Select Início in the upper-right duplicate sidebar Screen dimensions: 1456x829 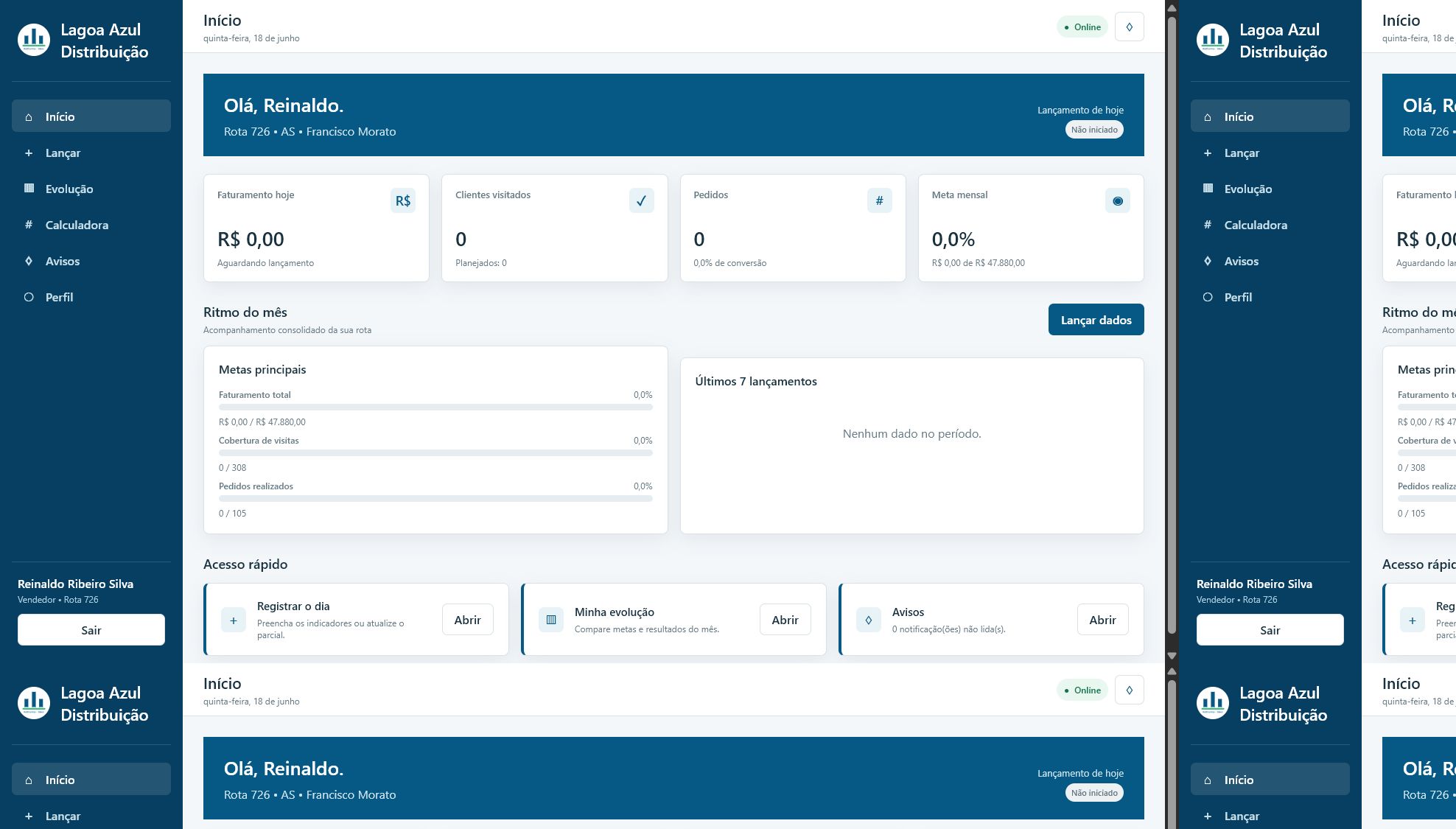[1270, 116]
